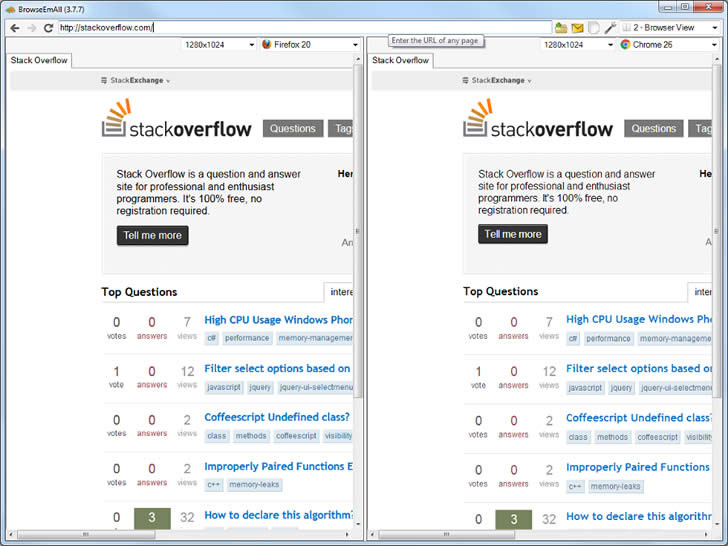
Task: Expand the left pane 1280x1024 resolution dropdown
Action: pos(219,45)
